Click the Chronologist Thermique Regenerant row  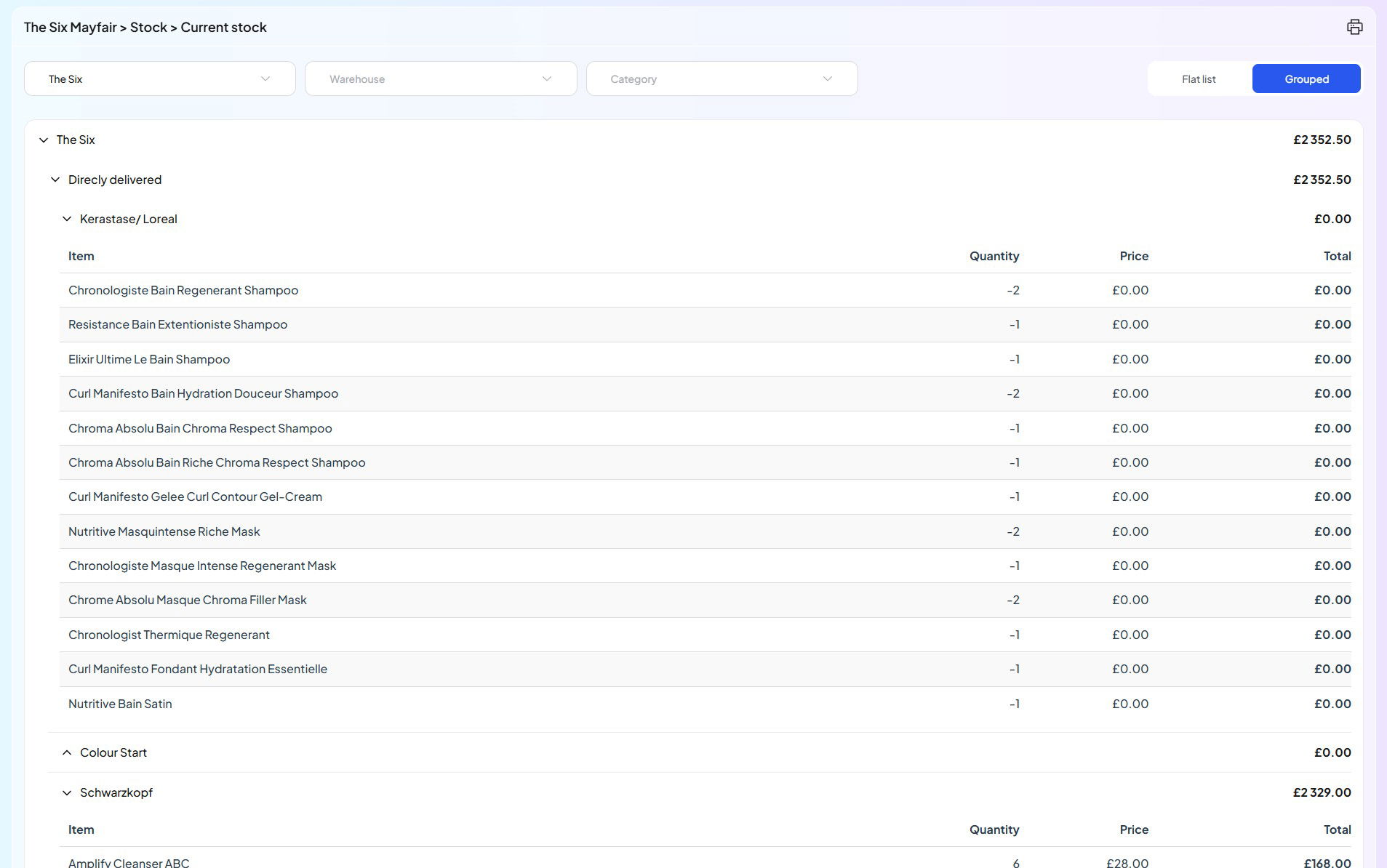[169, 635]
